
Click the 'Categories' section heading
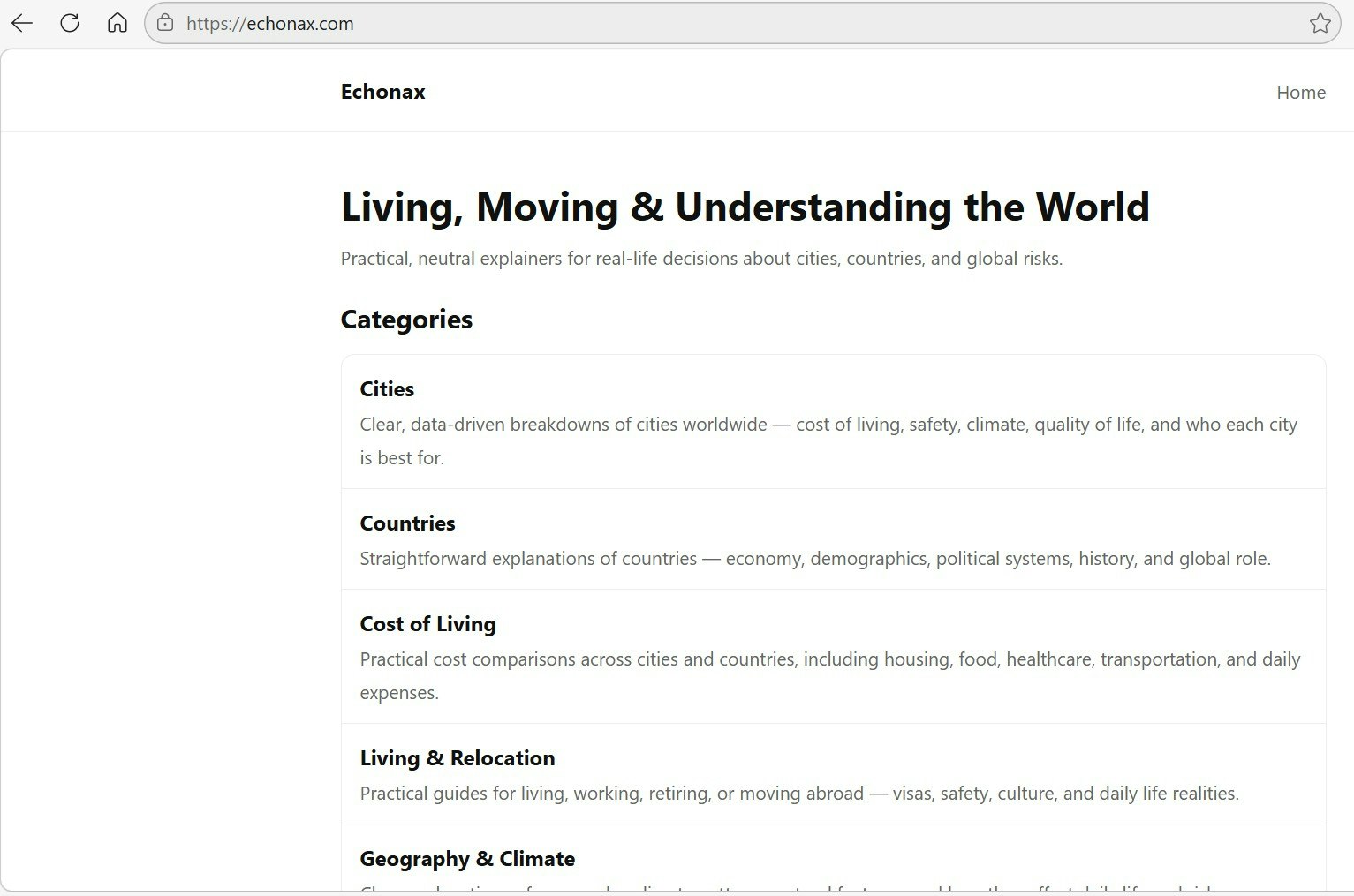pos(406,320)
